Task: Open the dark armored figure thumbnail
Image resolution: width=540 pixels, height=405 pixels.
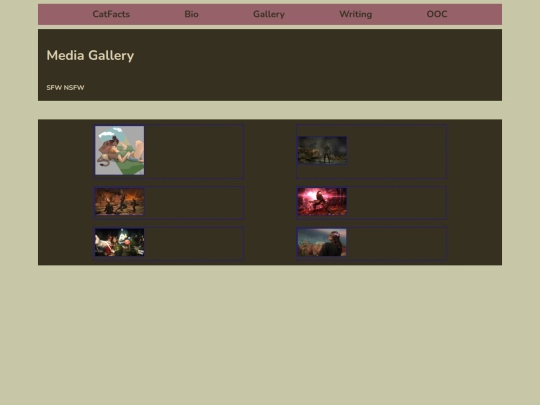Action: tap(322, 150)
